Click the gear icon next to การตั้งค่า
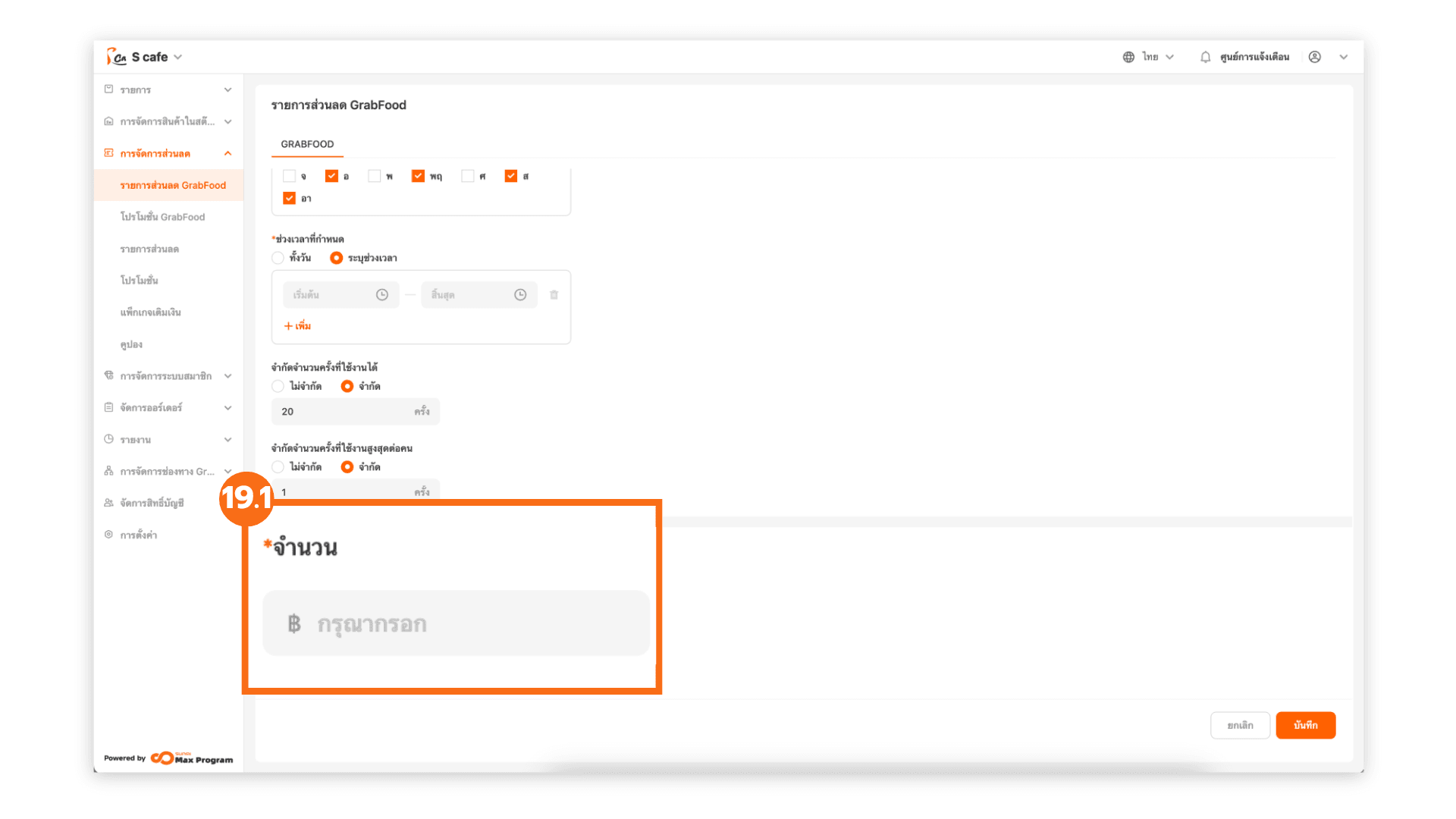The image size is (1456, 819). point(108,535)
